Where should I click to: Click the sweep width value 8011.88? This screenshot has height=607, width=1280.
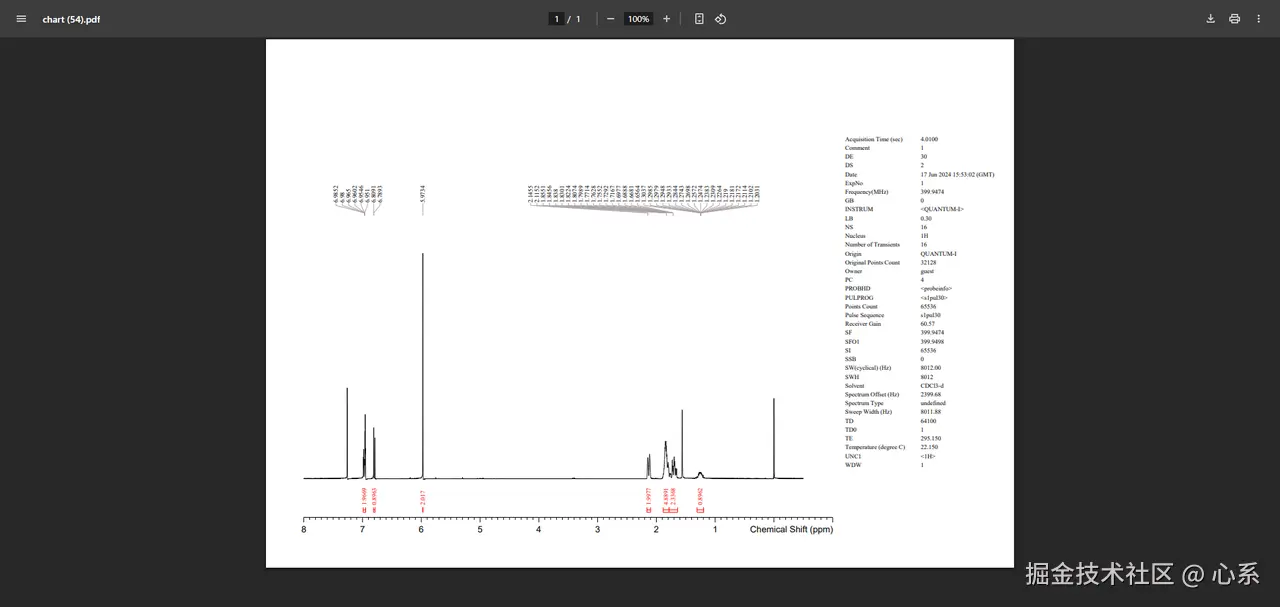click(930, 412)
